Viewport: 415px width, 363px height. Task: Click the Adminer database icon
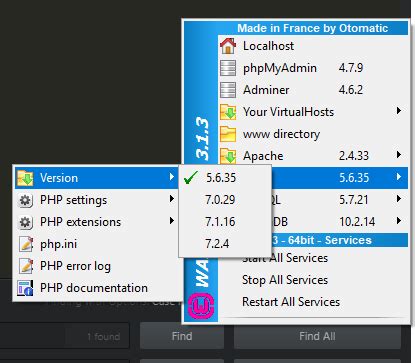coord(228,90)
